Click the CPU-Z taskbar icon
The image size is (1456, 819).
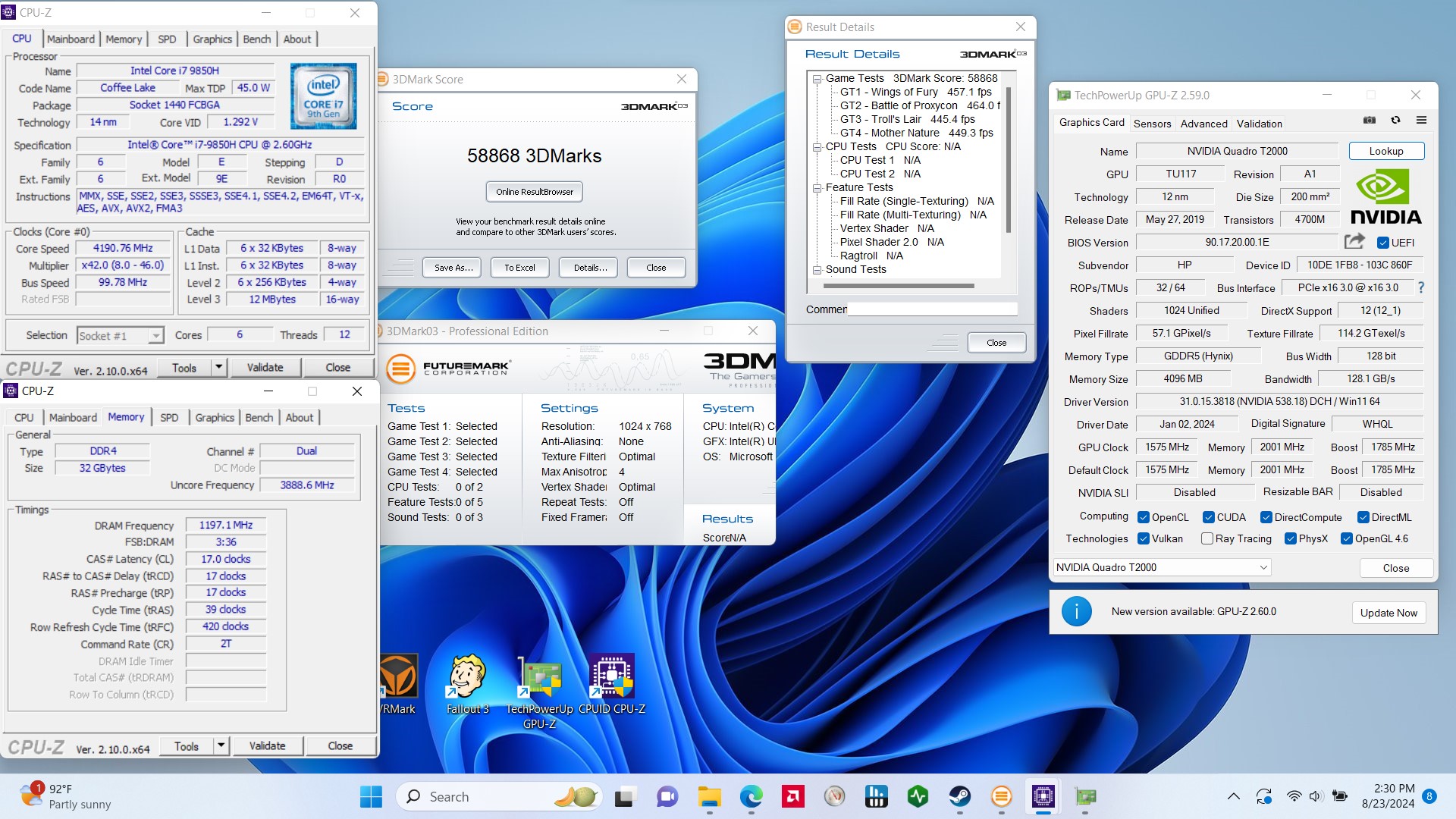pyautogui.click(x=1043, y=796)
